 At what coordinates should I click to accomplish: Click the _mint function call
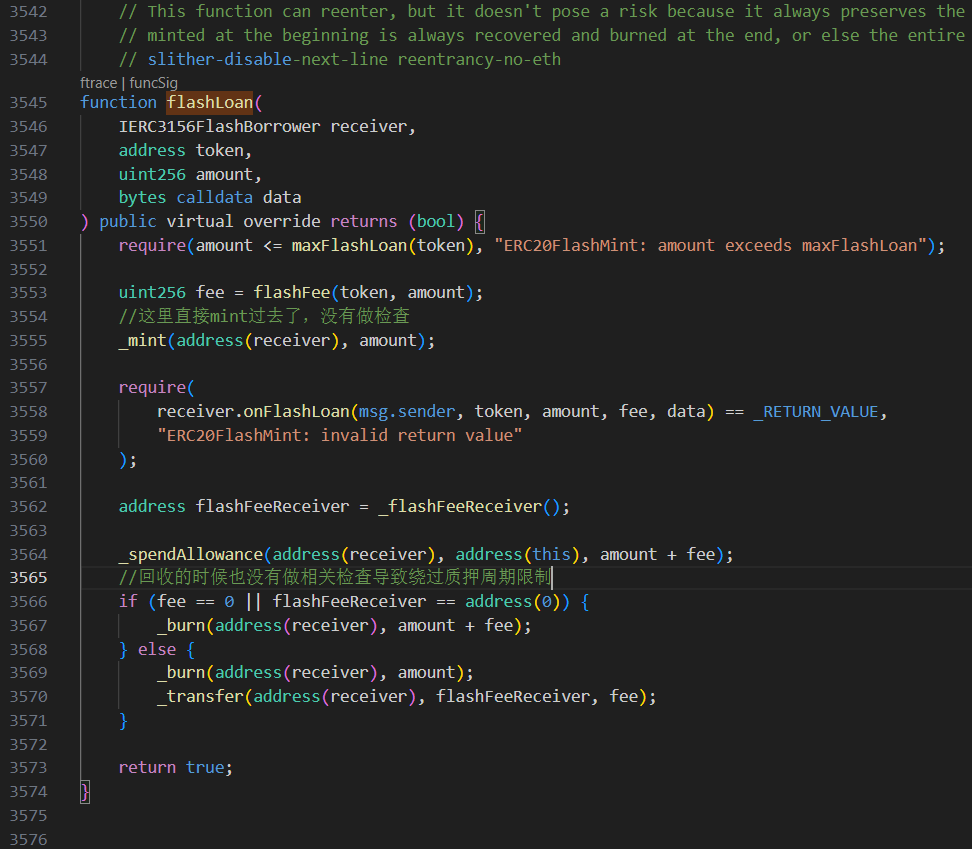click(143, 341)
